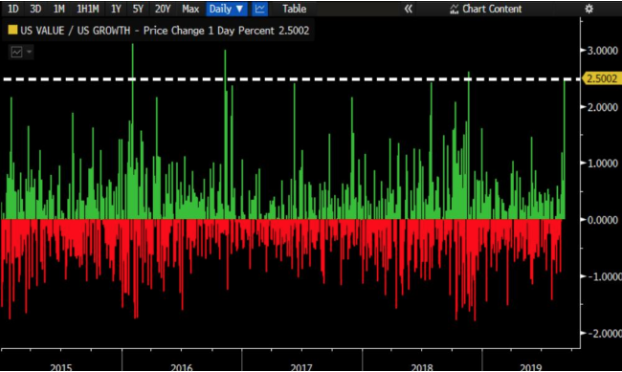The height and width of the screenshot is (372, 622).
Task: Click the 2.5002 yellow value tag
Action: point(602,79)
